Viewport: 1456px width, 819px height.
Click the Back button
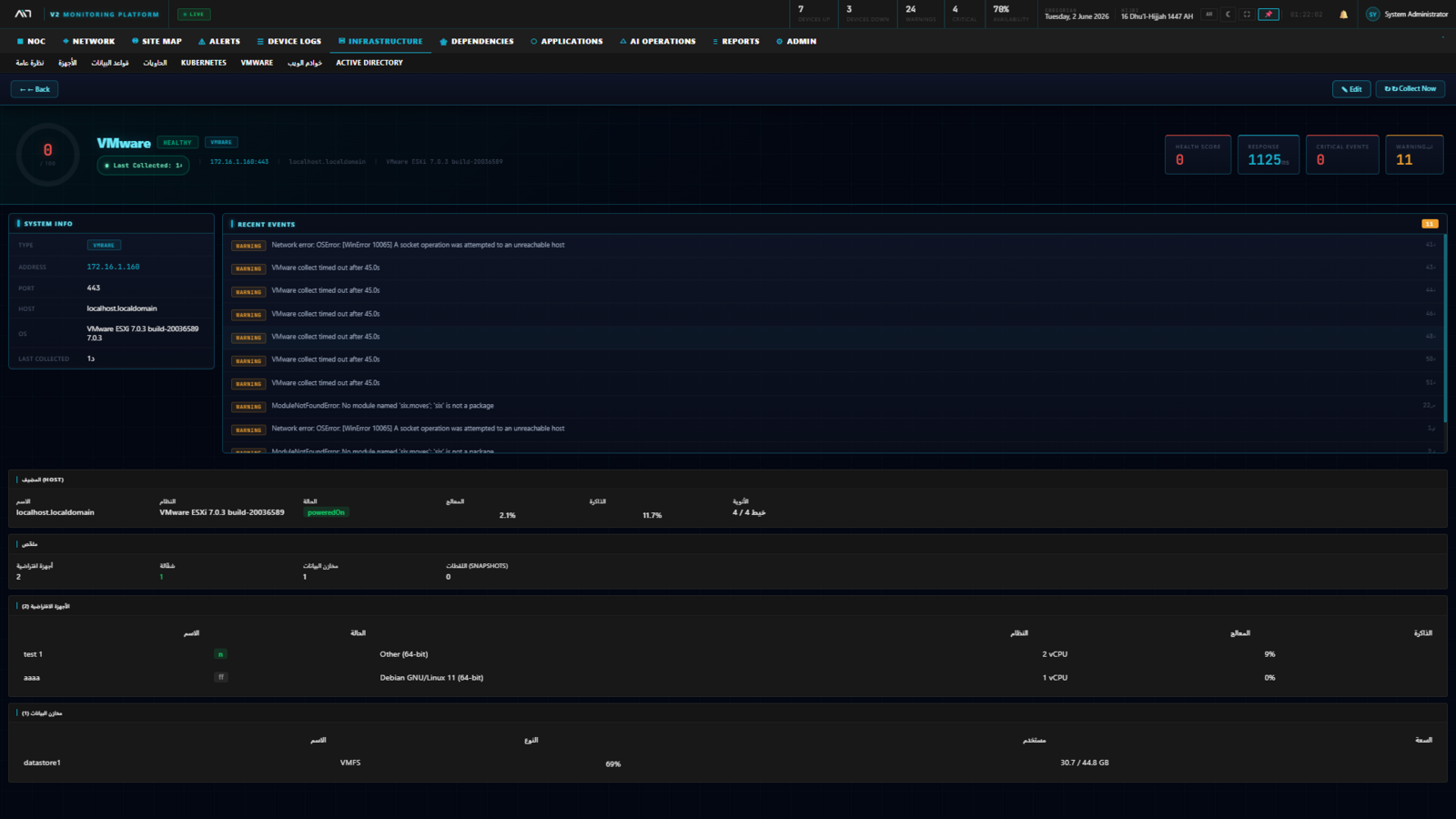point(35,89)
